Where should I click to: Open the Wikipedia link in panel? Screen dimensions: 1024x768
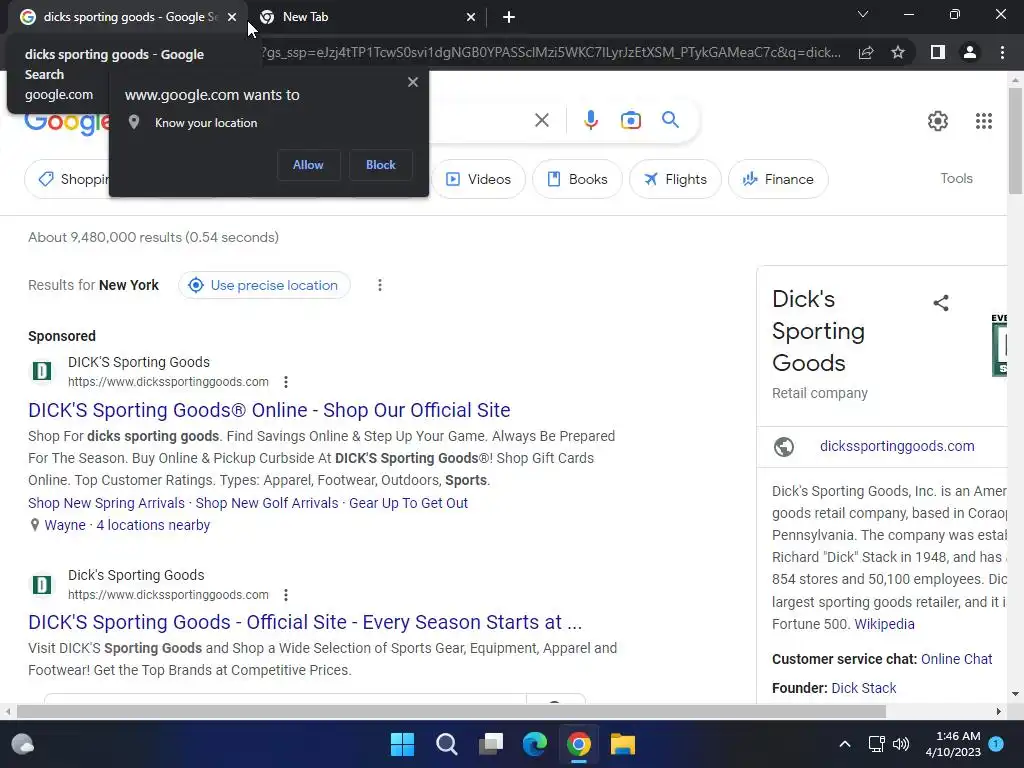pos(884,624)
